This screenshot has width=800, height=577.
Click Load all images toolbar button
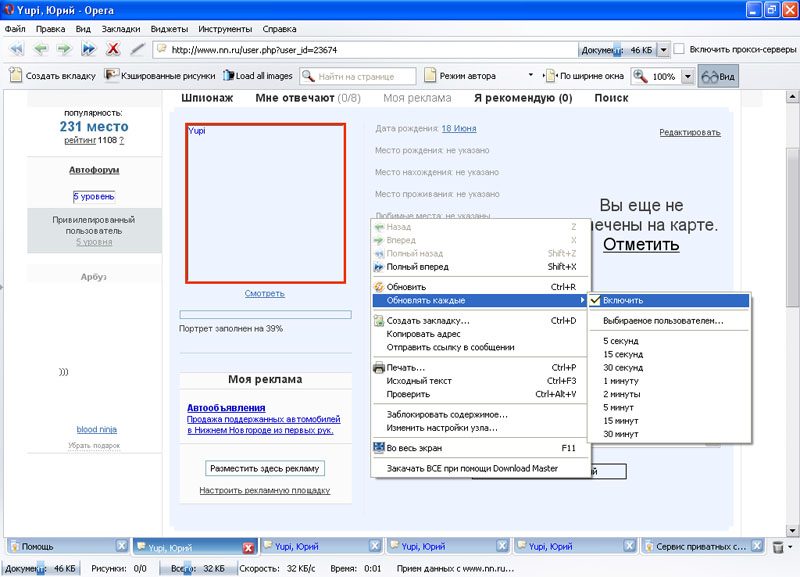(x=258, y=76)
